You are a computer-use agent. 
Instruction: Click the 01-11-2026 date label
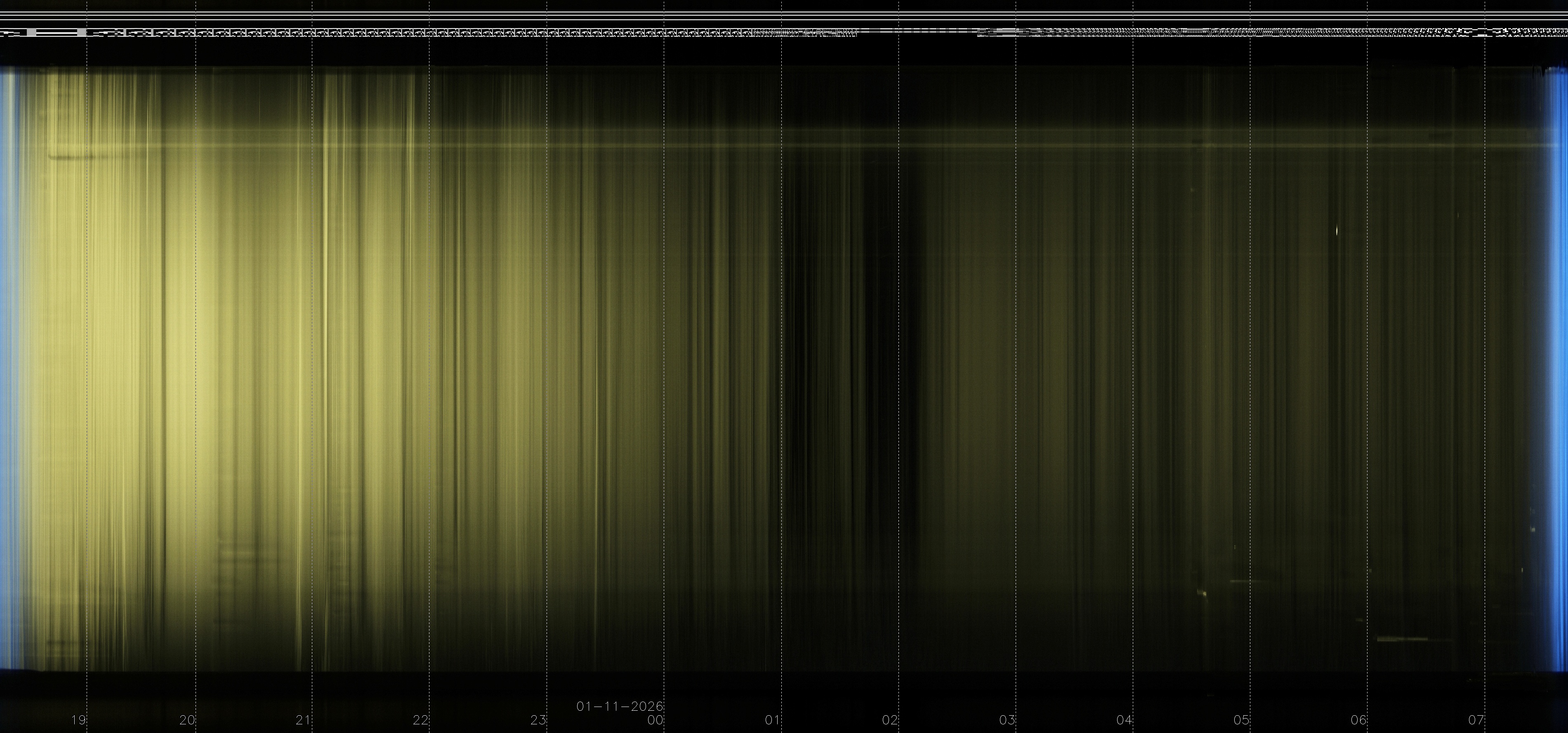tap(620, 707)
